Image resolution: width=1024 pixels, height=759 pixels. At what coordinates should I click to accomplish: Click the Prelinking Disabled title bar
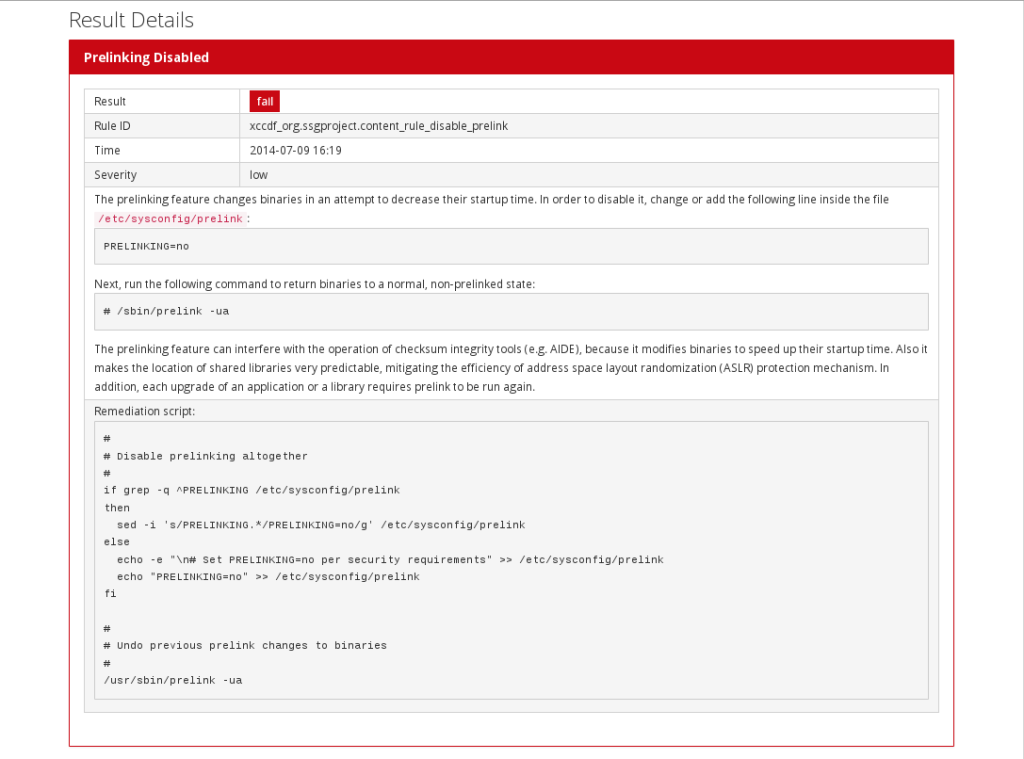[x=511, y=57]
